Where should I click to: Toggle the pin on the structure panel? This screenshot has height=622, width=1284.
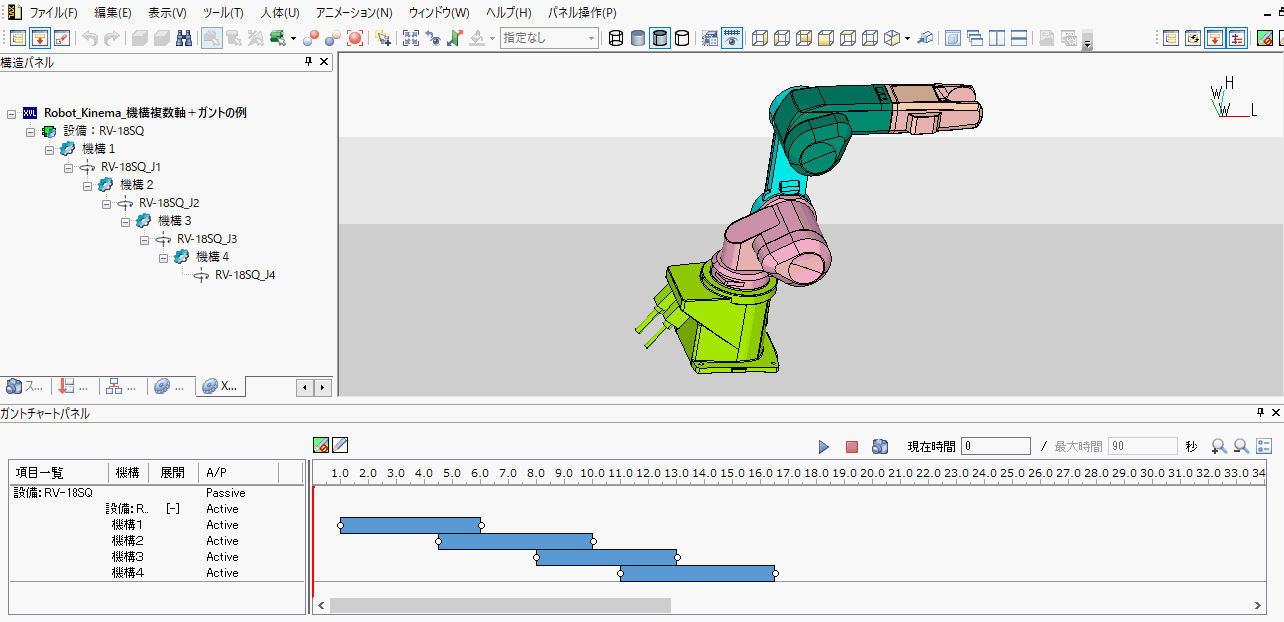(308, 62)
